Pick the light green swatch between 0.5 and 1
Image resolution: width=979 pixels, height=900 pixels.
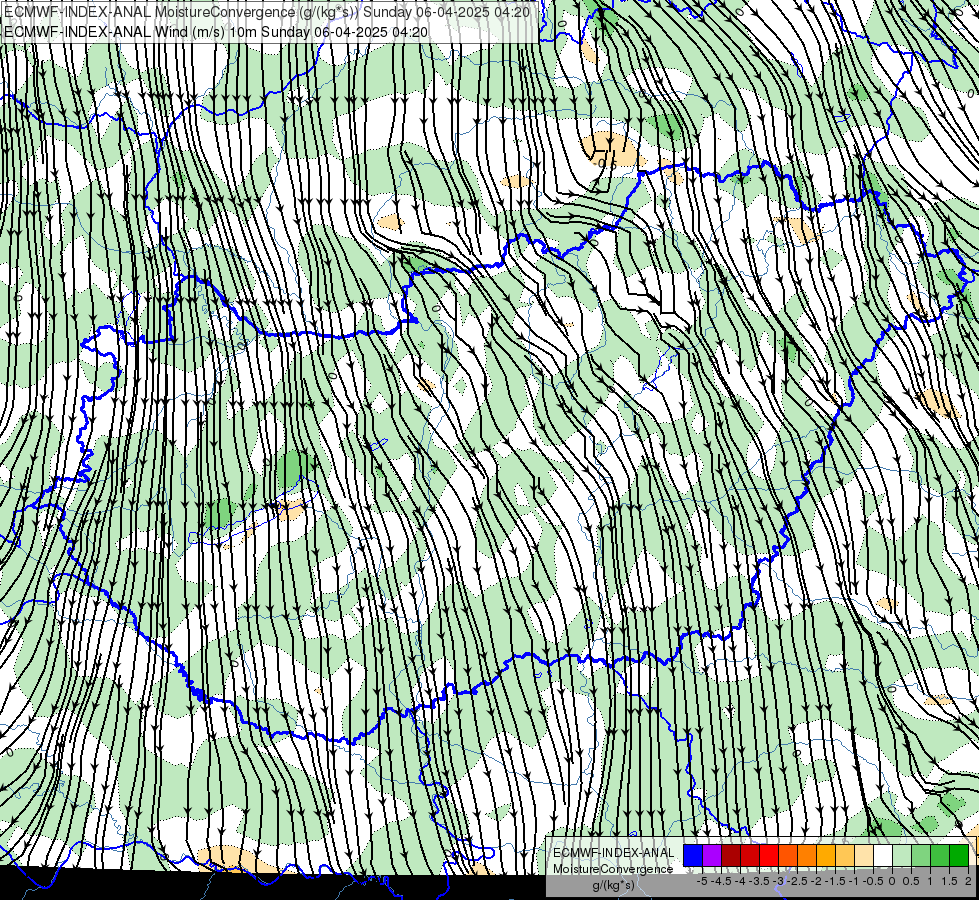coord(922,855)
